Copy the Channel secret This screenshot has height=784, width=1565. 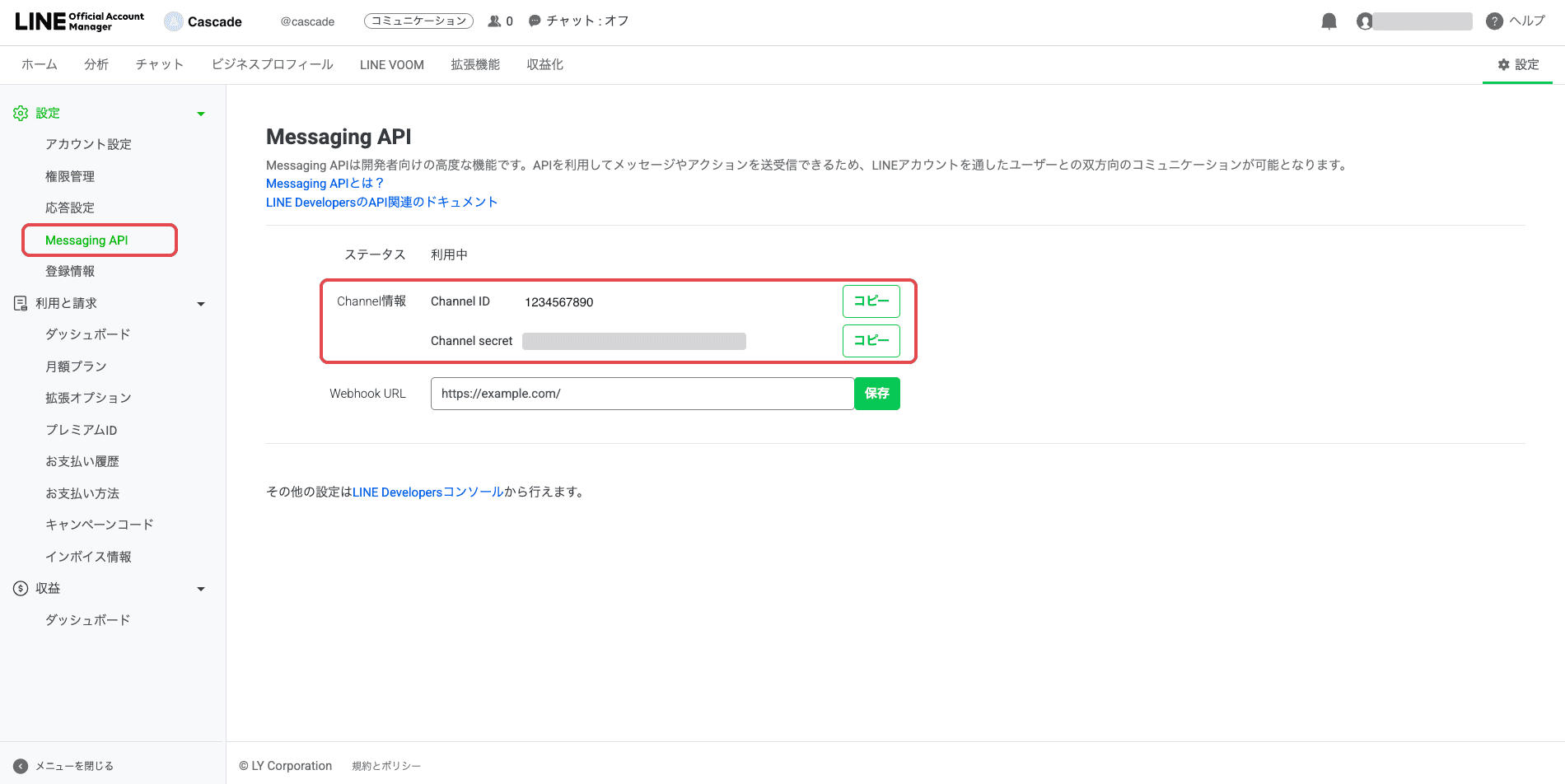pos(871,341)
